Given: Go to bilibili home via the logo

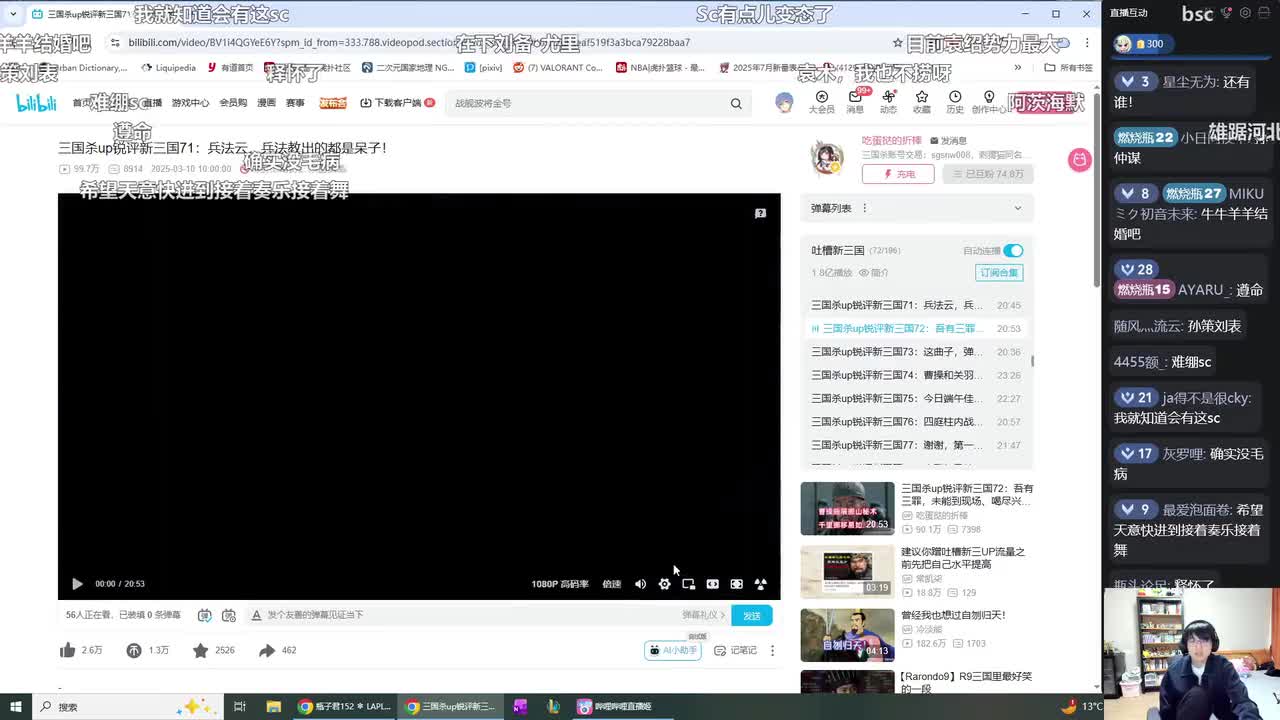Looking at the screenshot, I should (36, 103).
